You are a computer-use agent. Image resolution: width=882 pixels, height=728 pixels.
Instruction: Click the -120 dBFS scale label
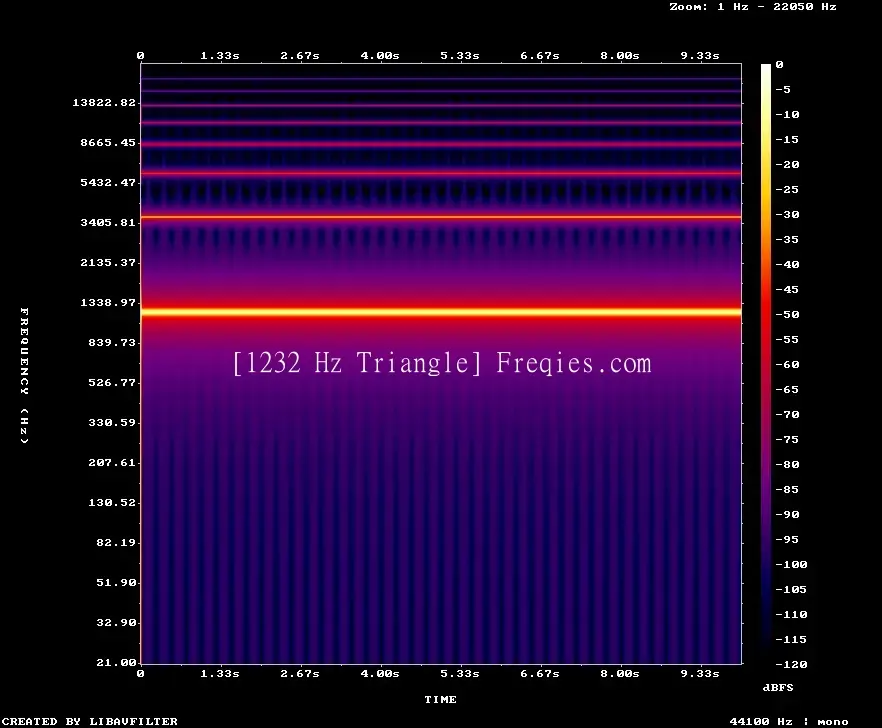(x=791, y=664)
